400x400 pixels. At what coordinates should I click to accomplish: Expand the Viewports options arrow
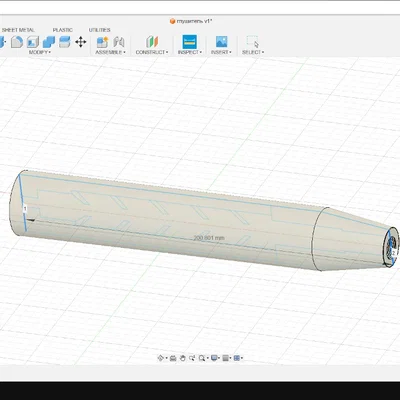click(242, 358)
